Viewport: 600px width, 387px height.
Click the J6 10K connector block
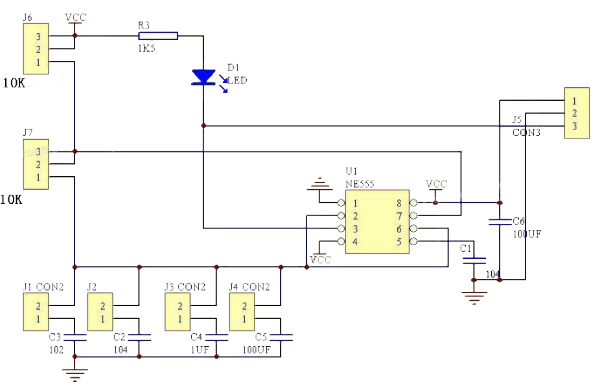click(x=36, y=49)
